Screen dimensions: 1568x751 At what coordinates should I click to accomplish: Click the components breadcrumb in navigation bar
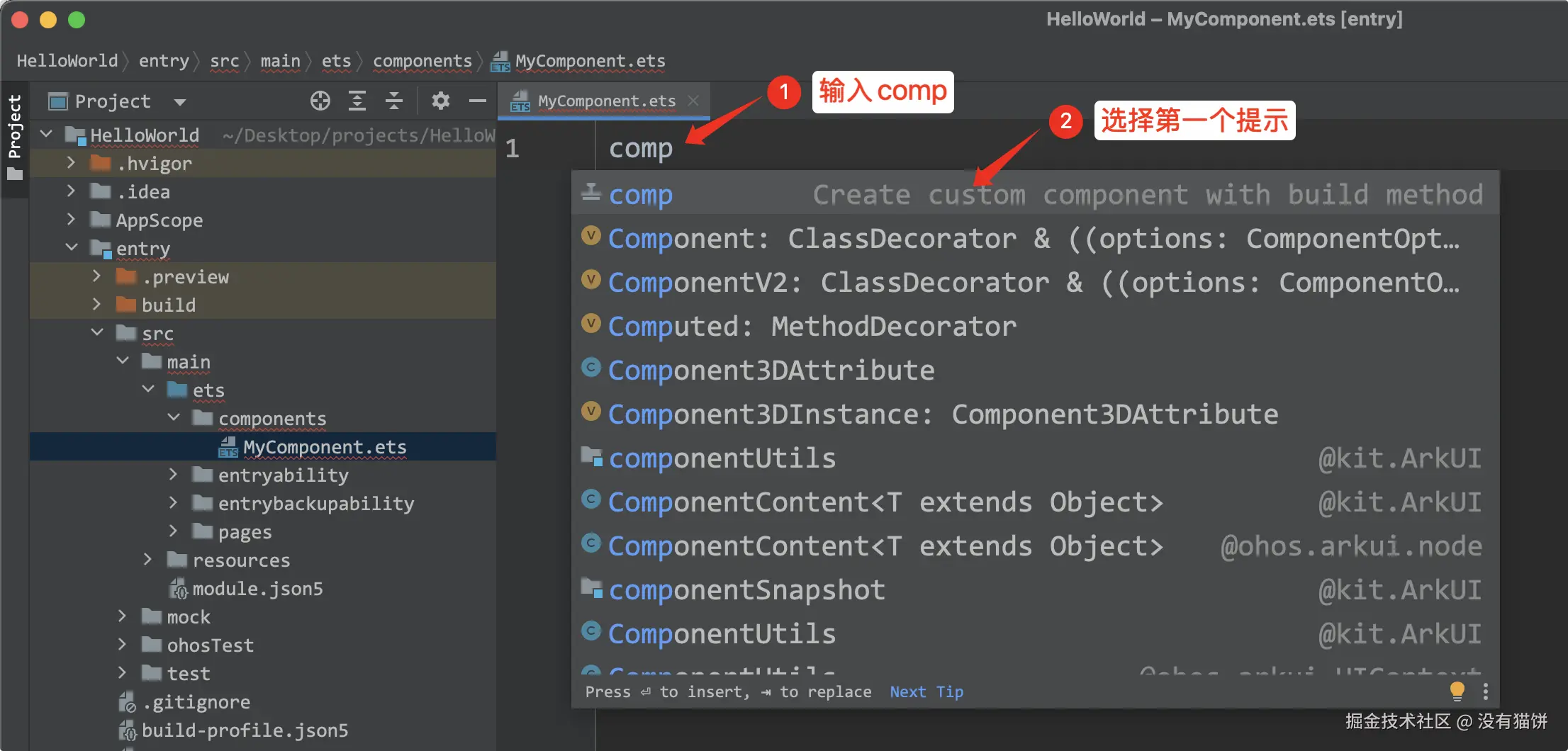point(422,61)
